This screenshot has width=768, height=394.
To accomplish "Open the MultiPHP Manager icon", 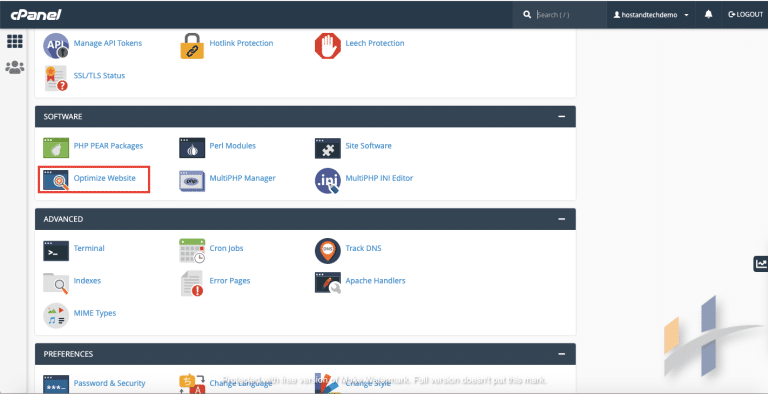I will point(192,181).
